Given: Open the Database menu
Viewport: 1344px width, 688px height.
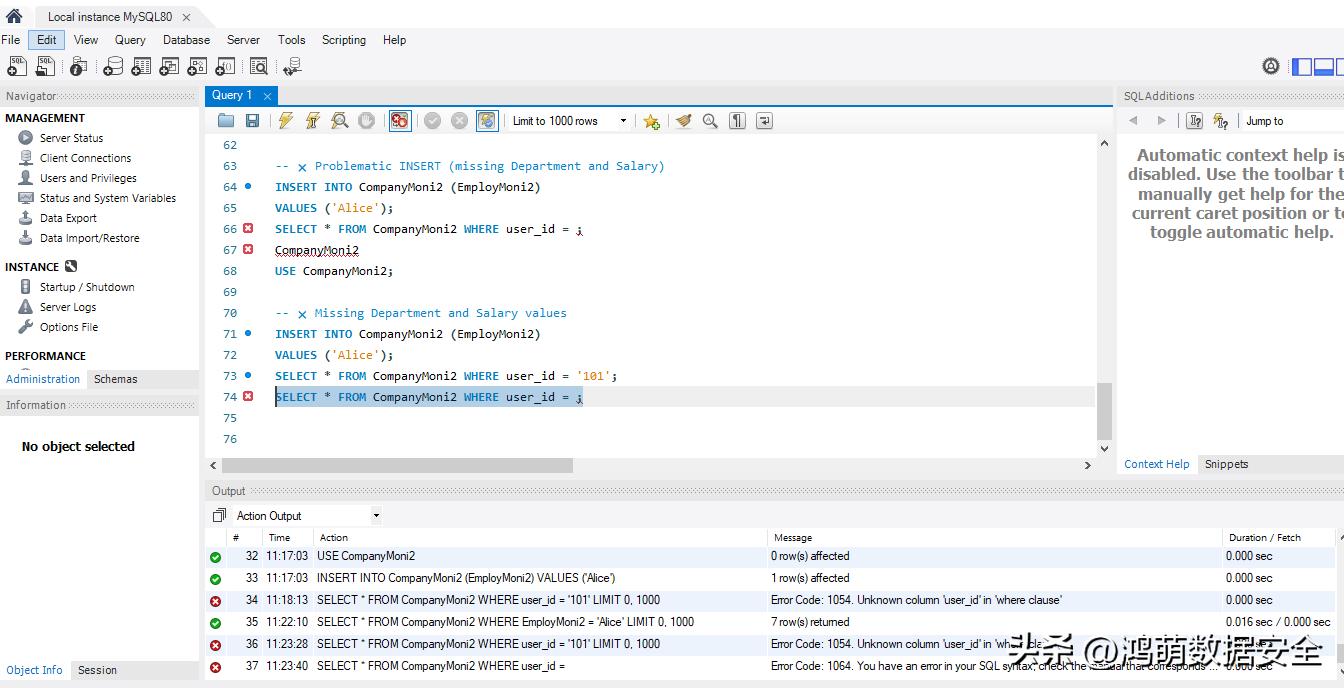Looking at the screenshot, I should click(x=186, y=40).
